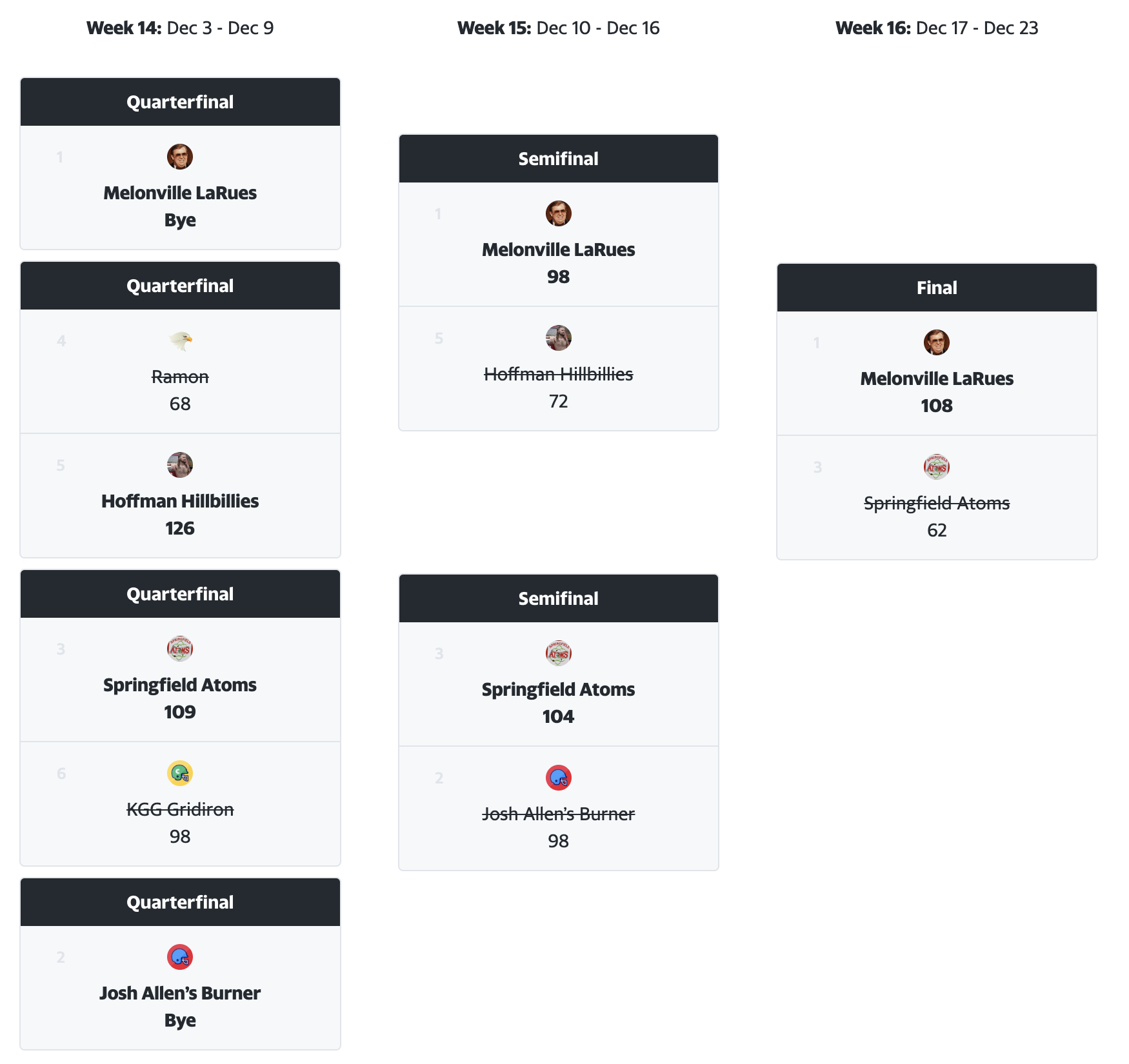
Task: Open crossed-out KGG Gridiron team link
Action: (180, 809)
